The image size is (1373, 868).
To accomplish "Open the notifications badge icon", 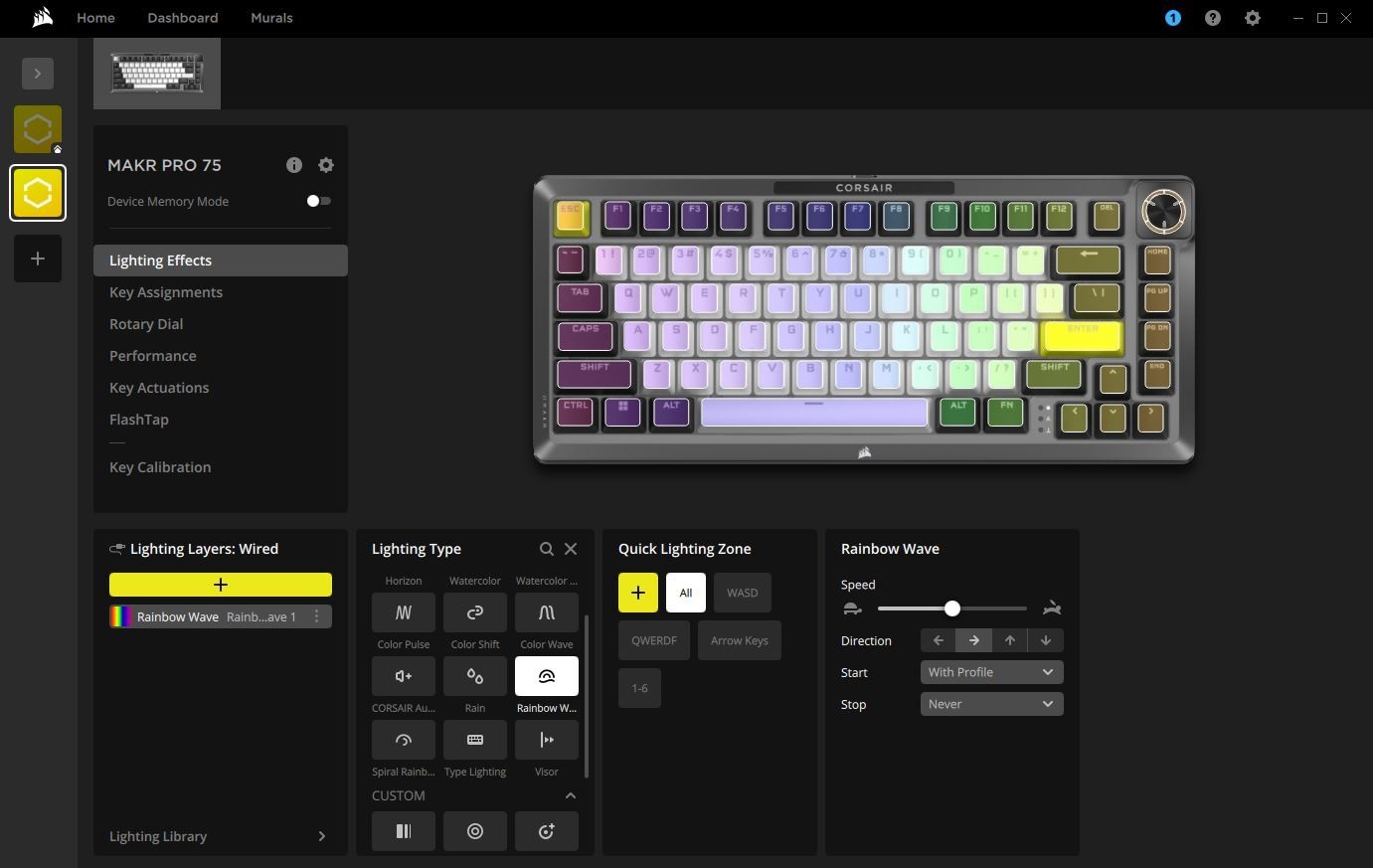I will [x=1173, y=18].
